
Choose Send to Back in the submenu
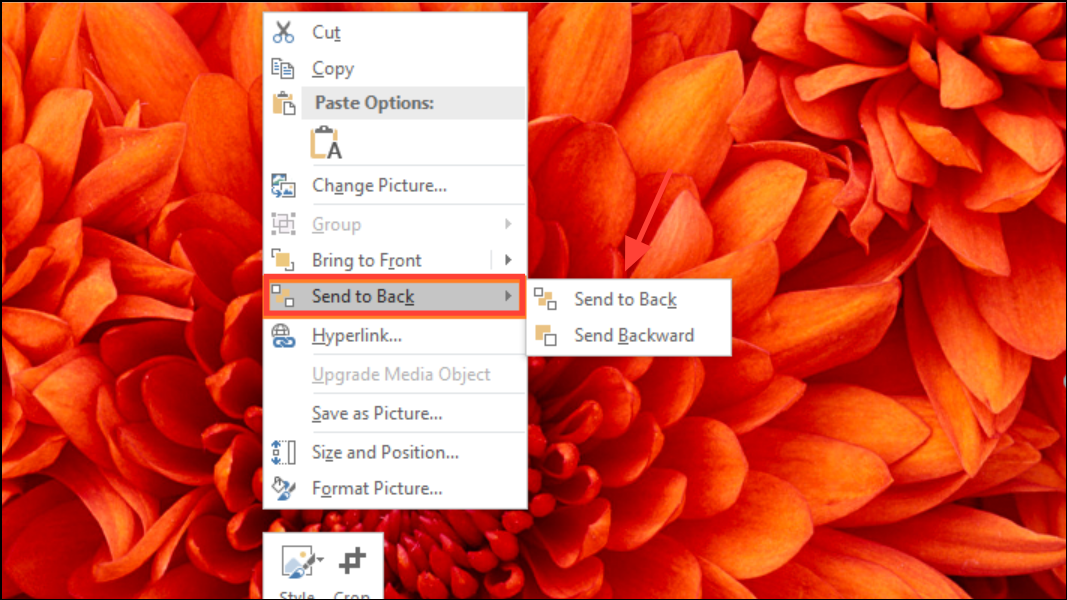pyautogui.click(x=625, y=299)
